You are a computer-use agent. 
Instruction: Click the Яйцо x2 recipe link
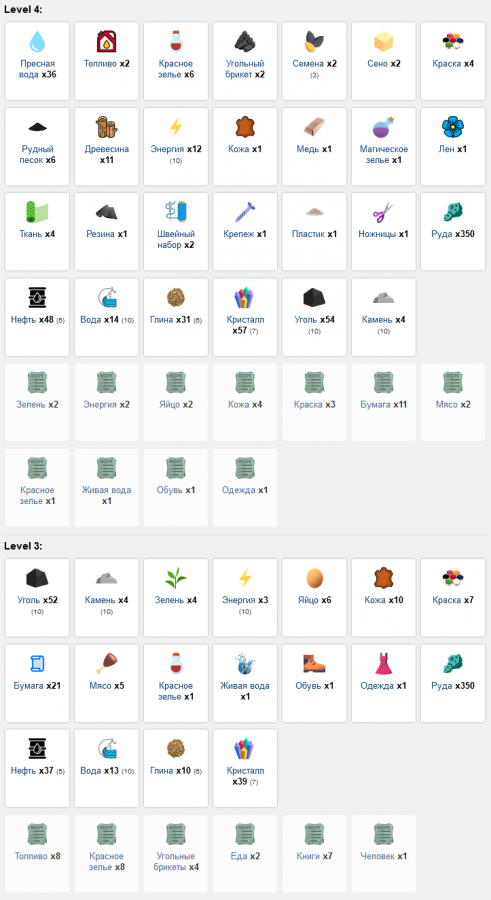(x=176, y=405)
